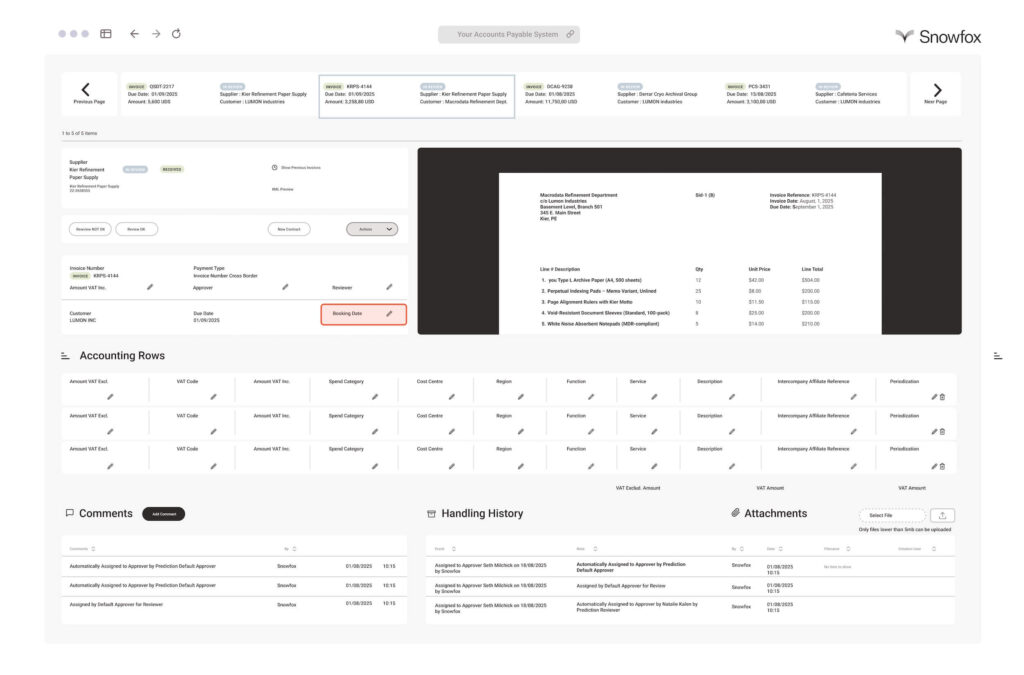Edit Spend Category in first accounting row

(375, 397)
